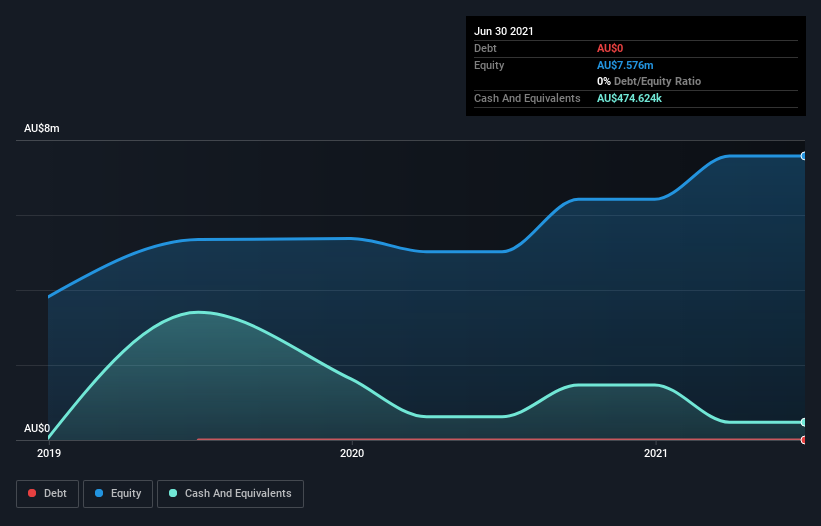The height and width of the screenshot is (526, 821).
Task: Select the Cash And Equivalents endpoint marker
Action: 804,422
